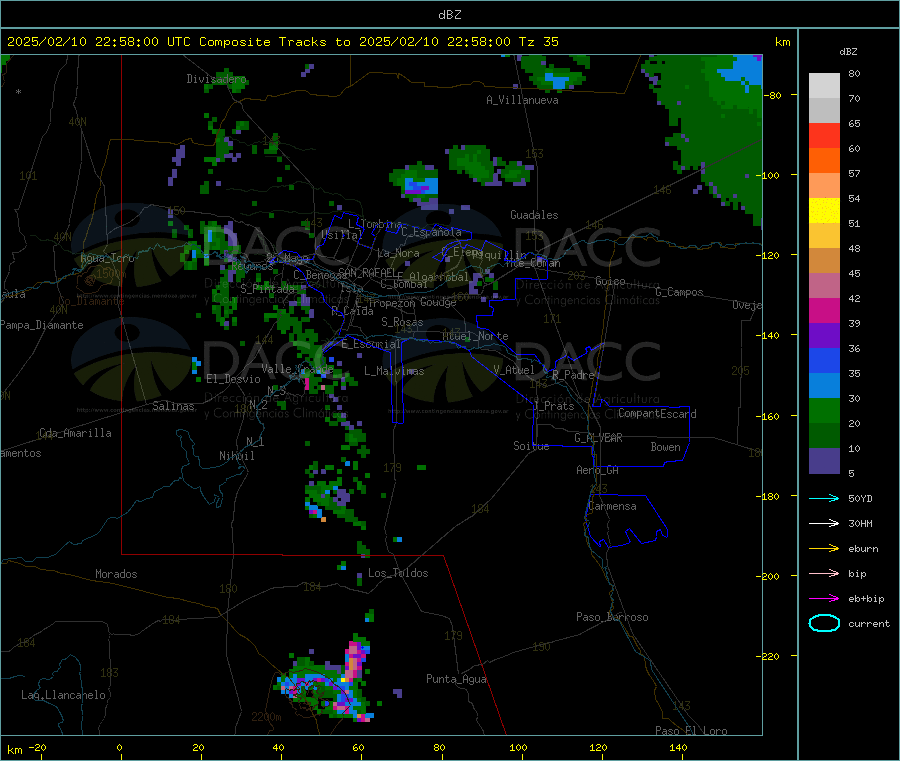Click the Pampa_Diamante place label
The height and width of the screenshot is (761, 900).
pos(42,325)
